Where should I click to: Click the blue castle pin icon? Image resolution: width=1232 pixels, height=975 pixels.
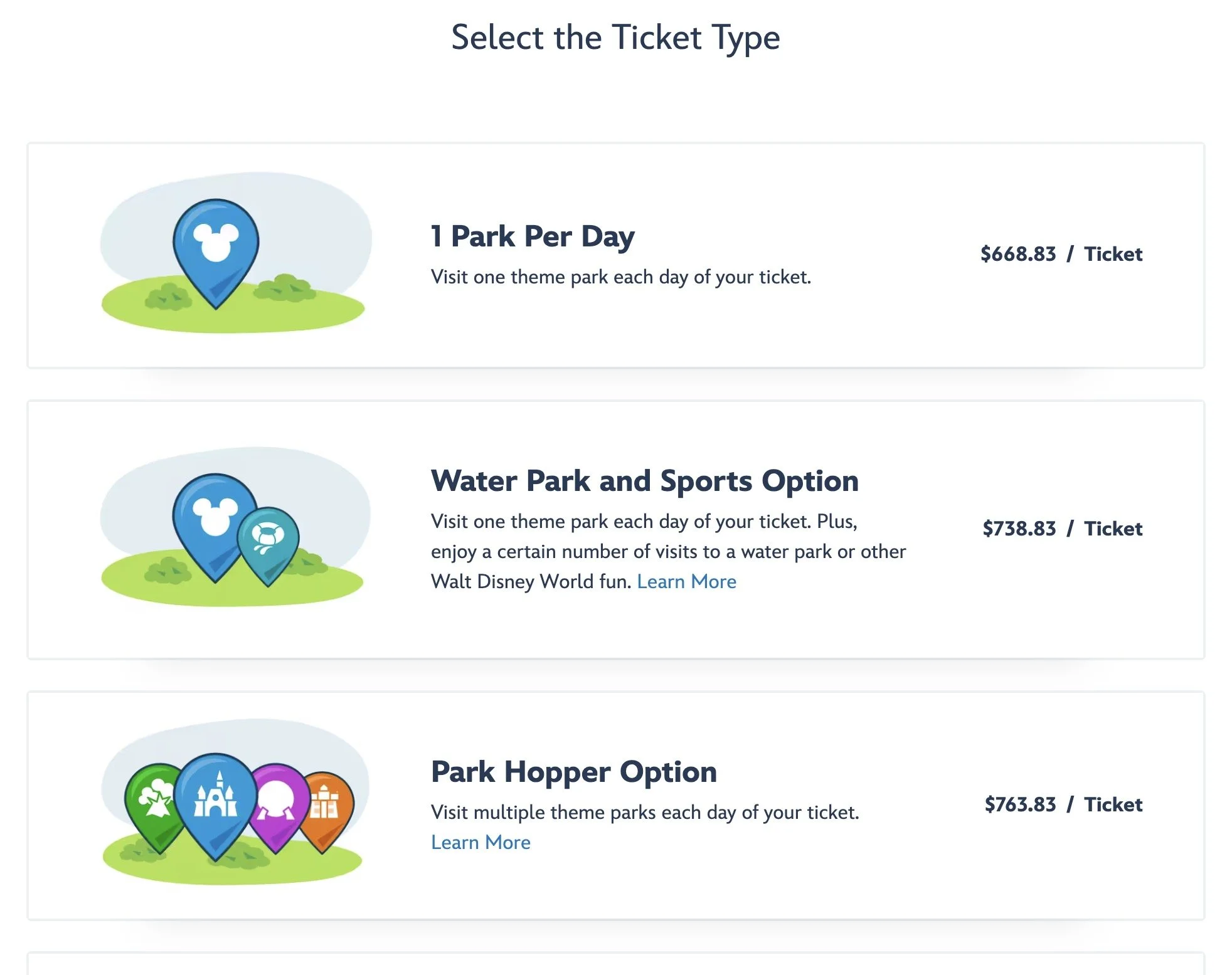click(216, 798)
